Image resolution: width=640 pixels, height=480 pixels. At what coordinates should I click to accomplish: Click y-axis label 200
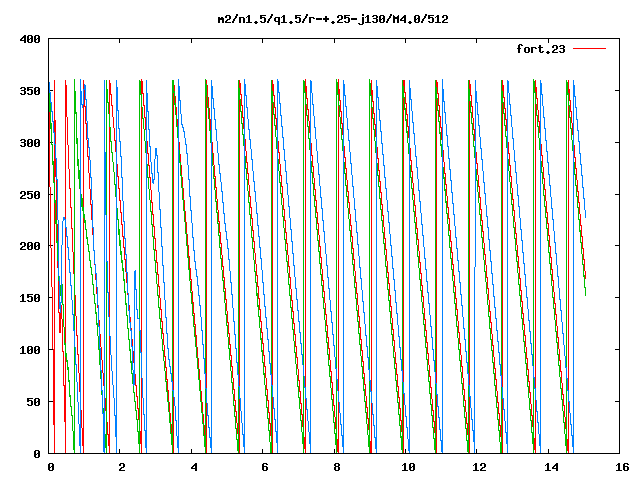tap(30, 246)
